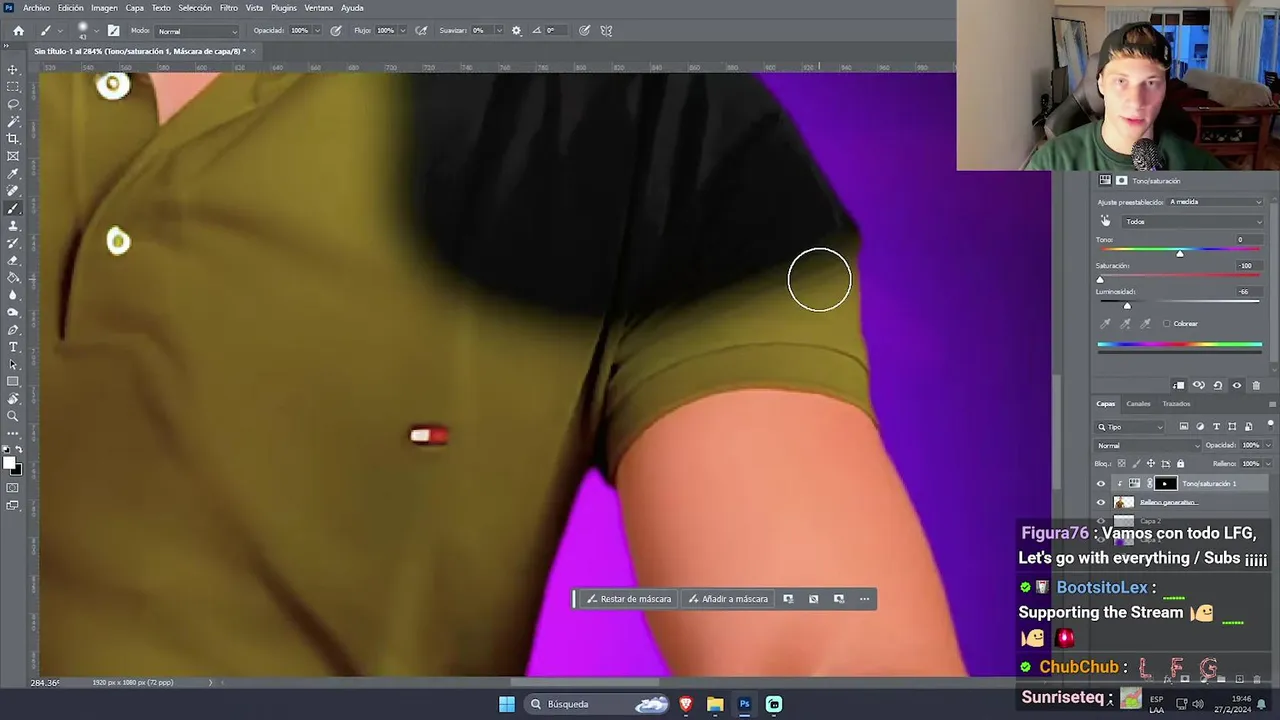This screenshot has width=1280, height=720.
Task: Open the brush settings gear in options bar
Action: (x=516, y=31)
